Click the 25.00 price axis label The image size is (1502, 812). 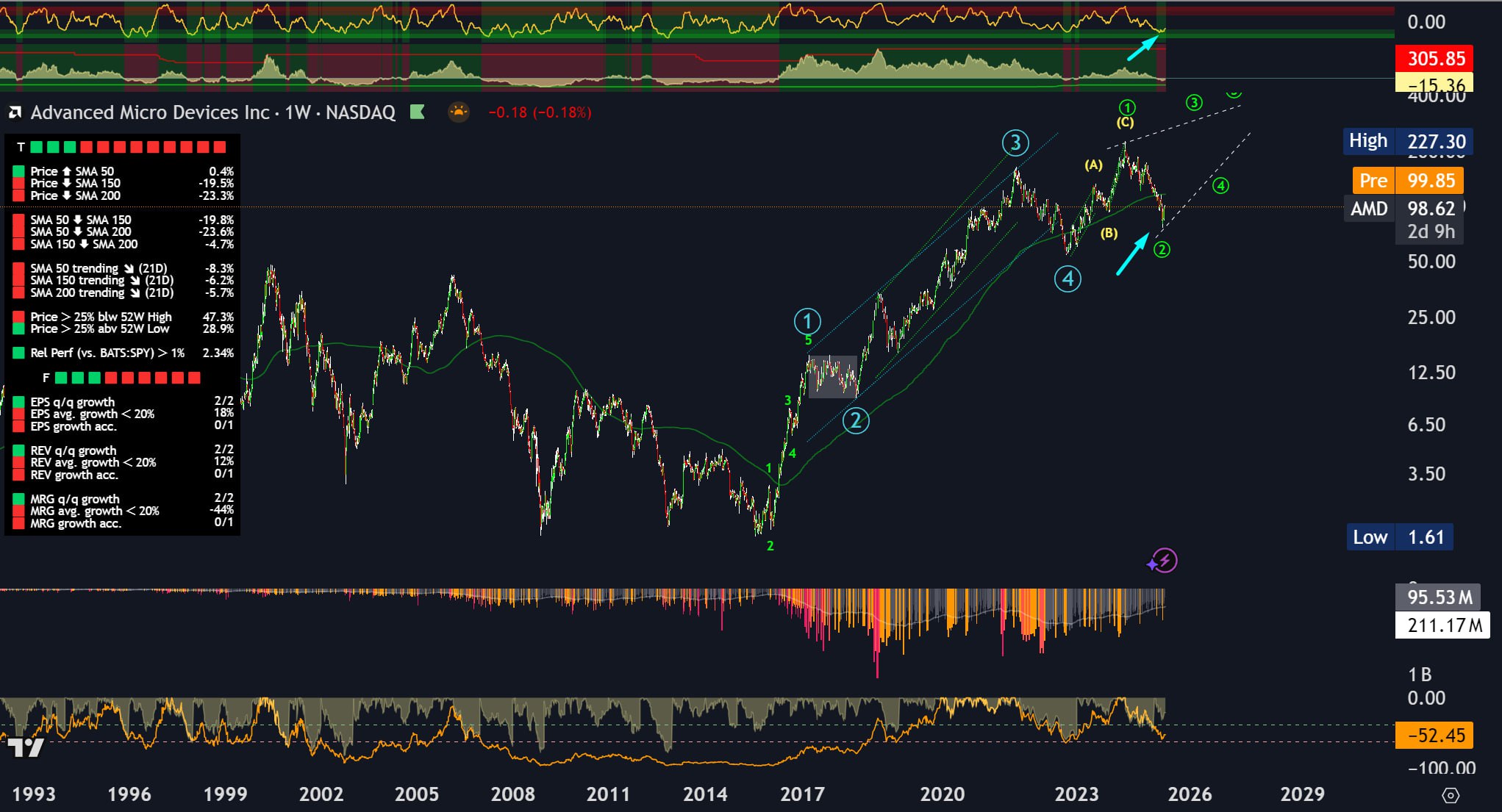[x=1431, y=317]
